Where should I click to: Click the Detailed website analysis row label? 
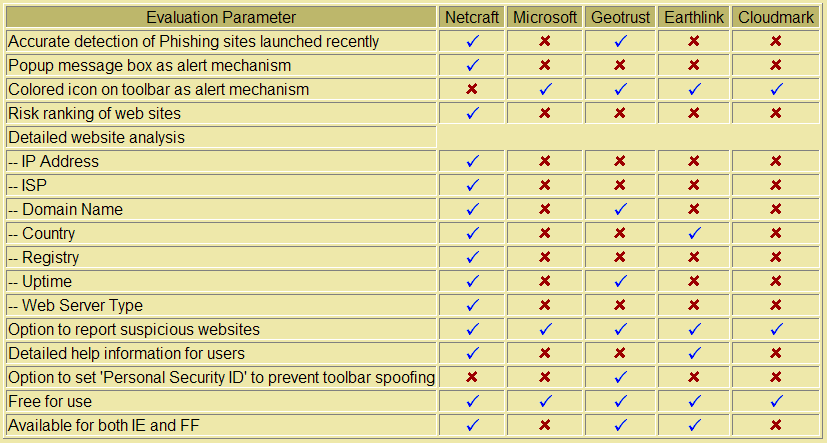tap(97, 138)
